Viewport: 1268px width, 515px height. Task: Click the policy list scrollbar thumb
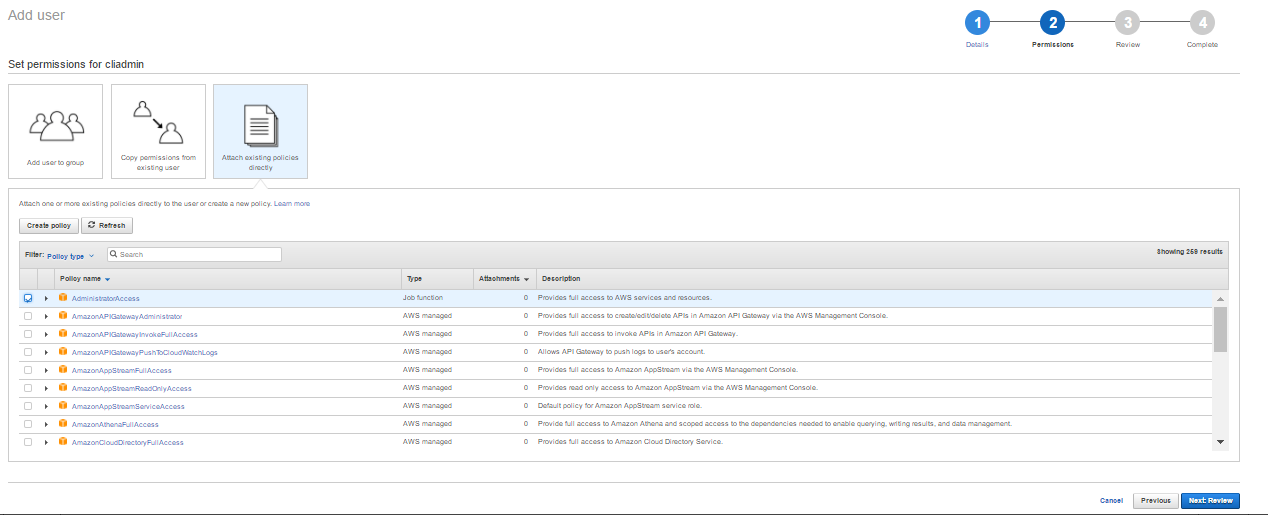point(1220,329)
